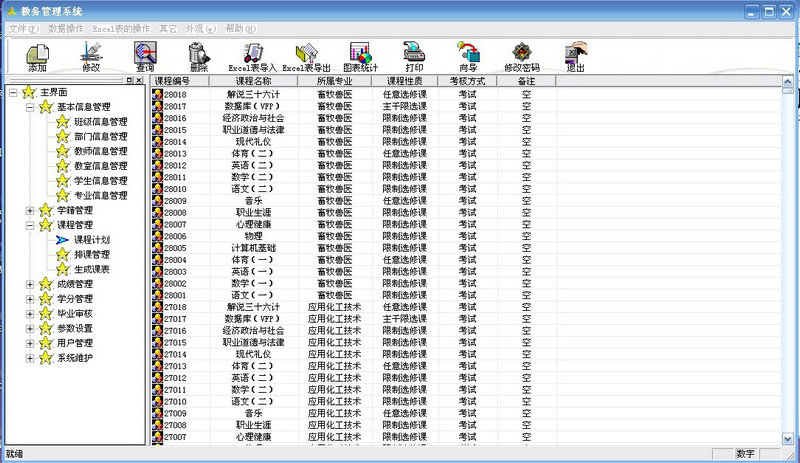
Task: Expand the 系统维护 node
Action: pos(30,358)
